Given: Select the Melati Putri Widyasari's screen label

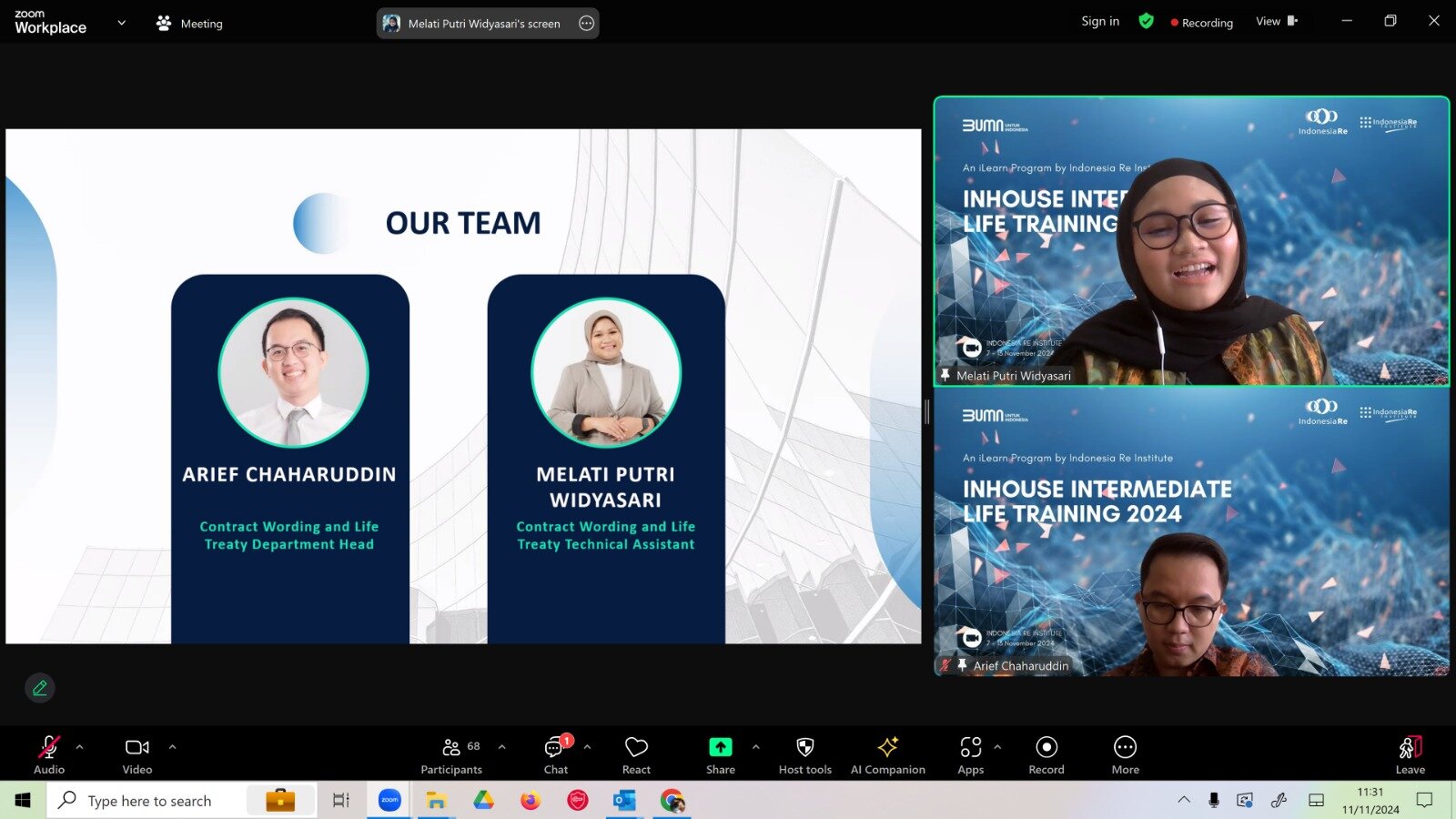Looking at the screenshot, I should click(484, 24).
